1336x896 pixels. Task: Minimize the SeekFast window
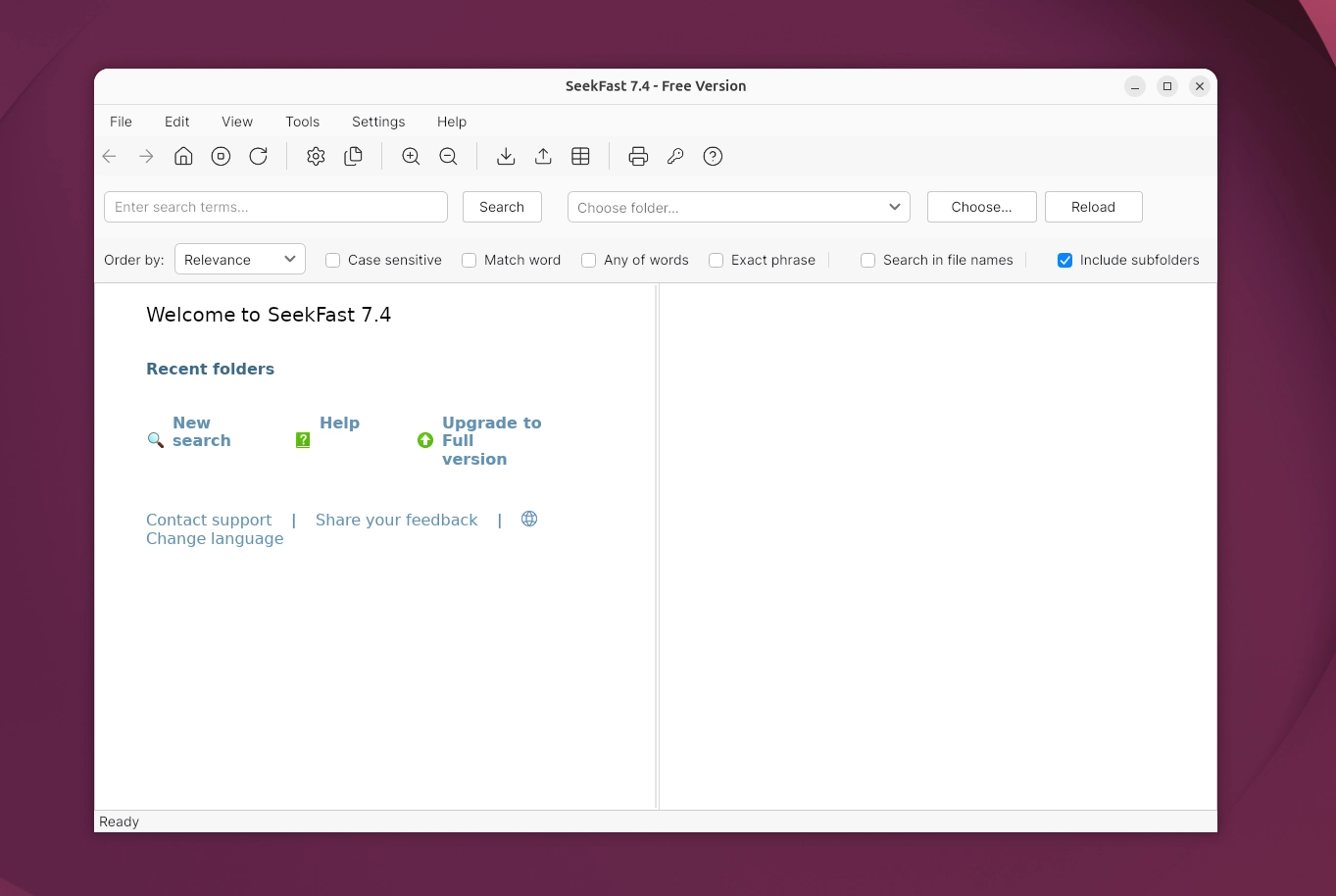pyautogui.click(x=1135, y=86)
